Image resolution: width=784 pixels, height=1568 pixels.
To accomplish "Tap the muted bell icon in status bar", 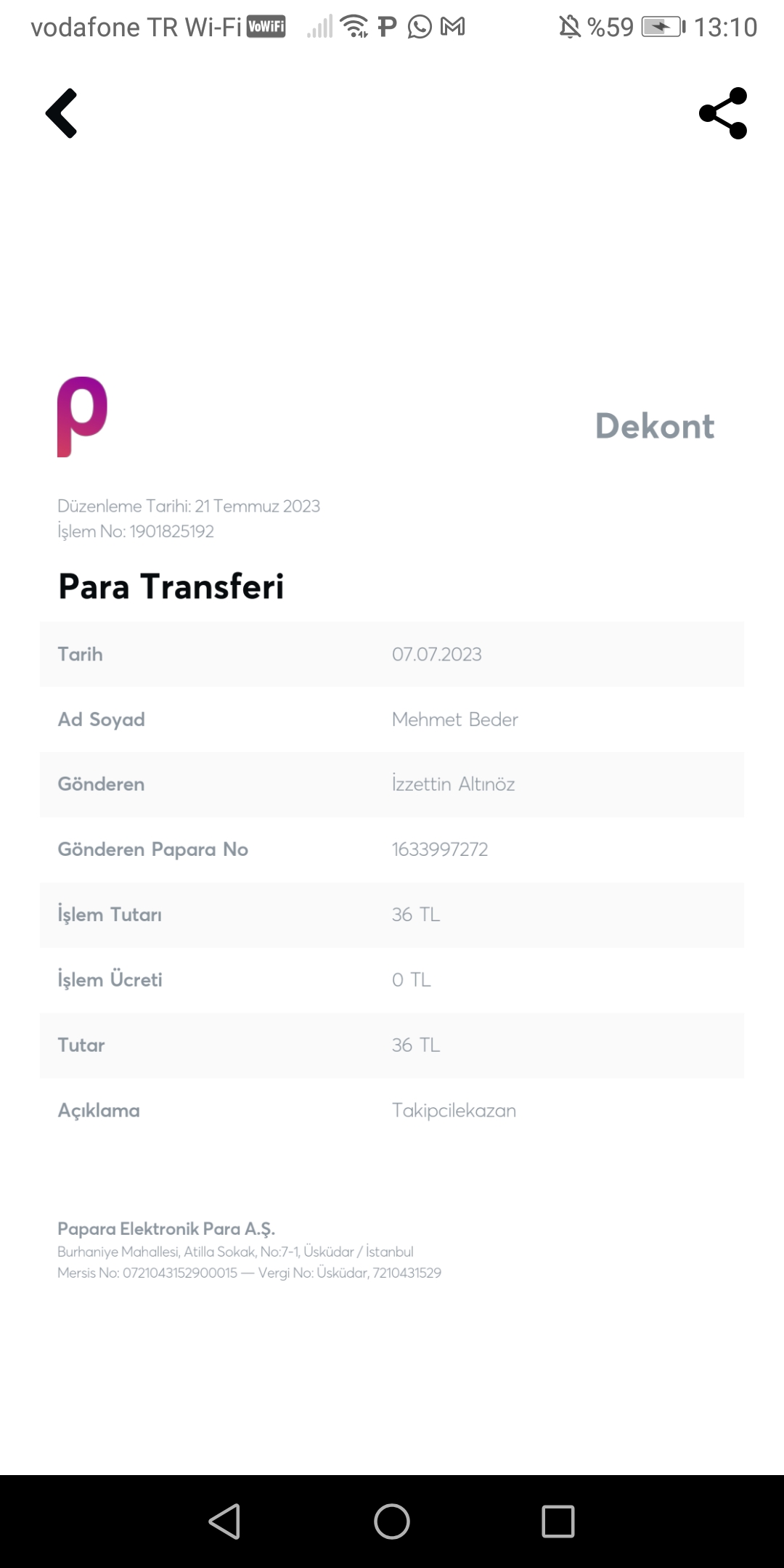I will point(570,27).
